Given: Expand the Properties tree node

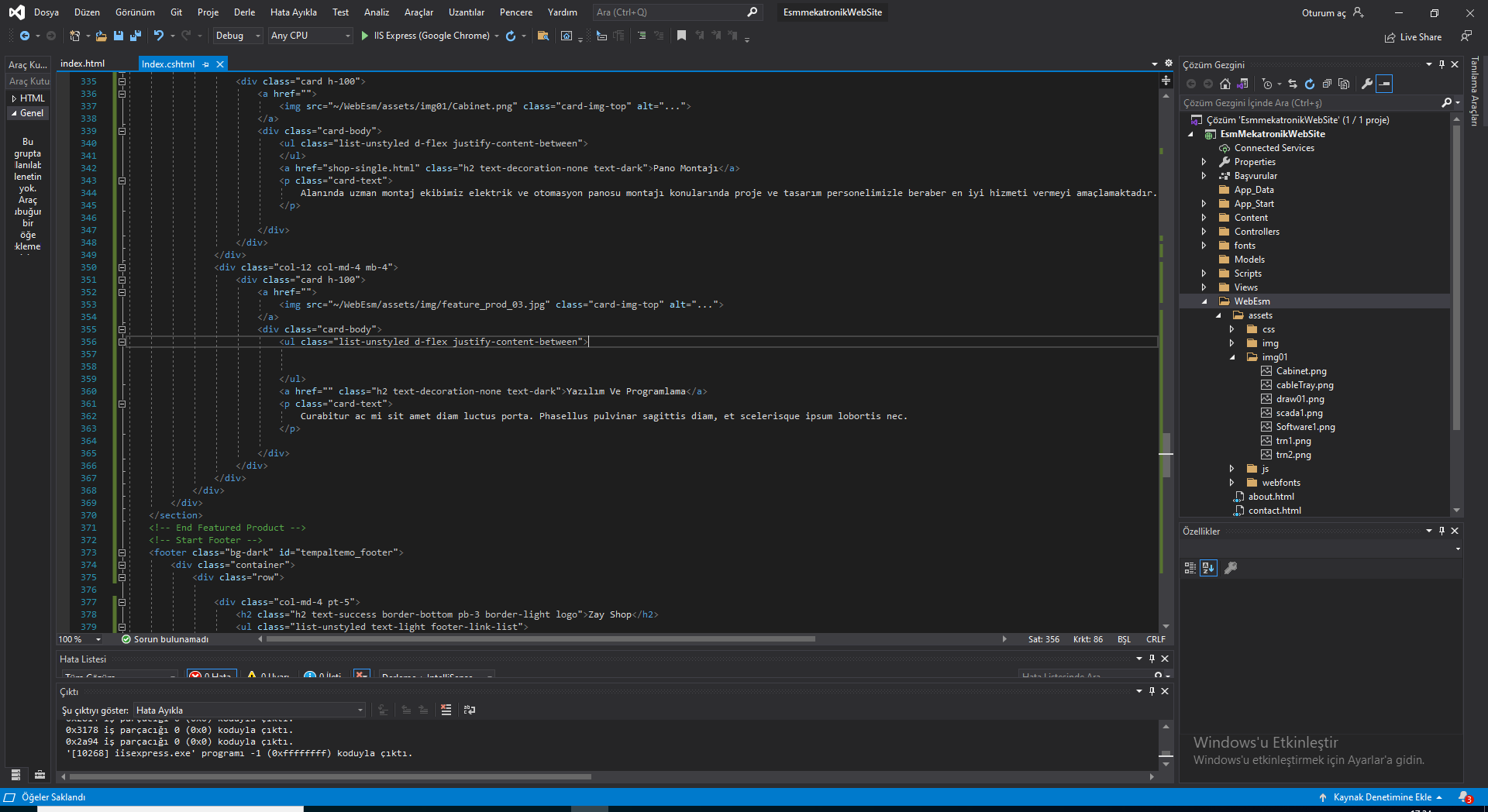Looking at the screenshot, I should tap(1204, 162).
